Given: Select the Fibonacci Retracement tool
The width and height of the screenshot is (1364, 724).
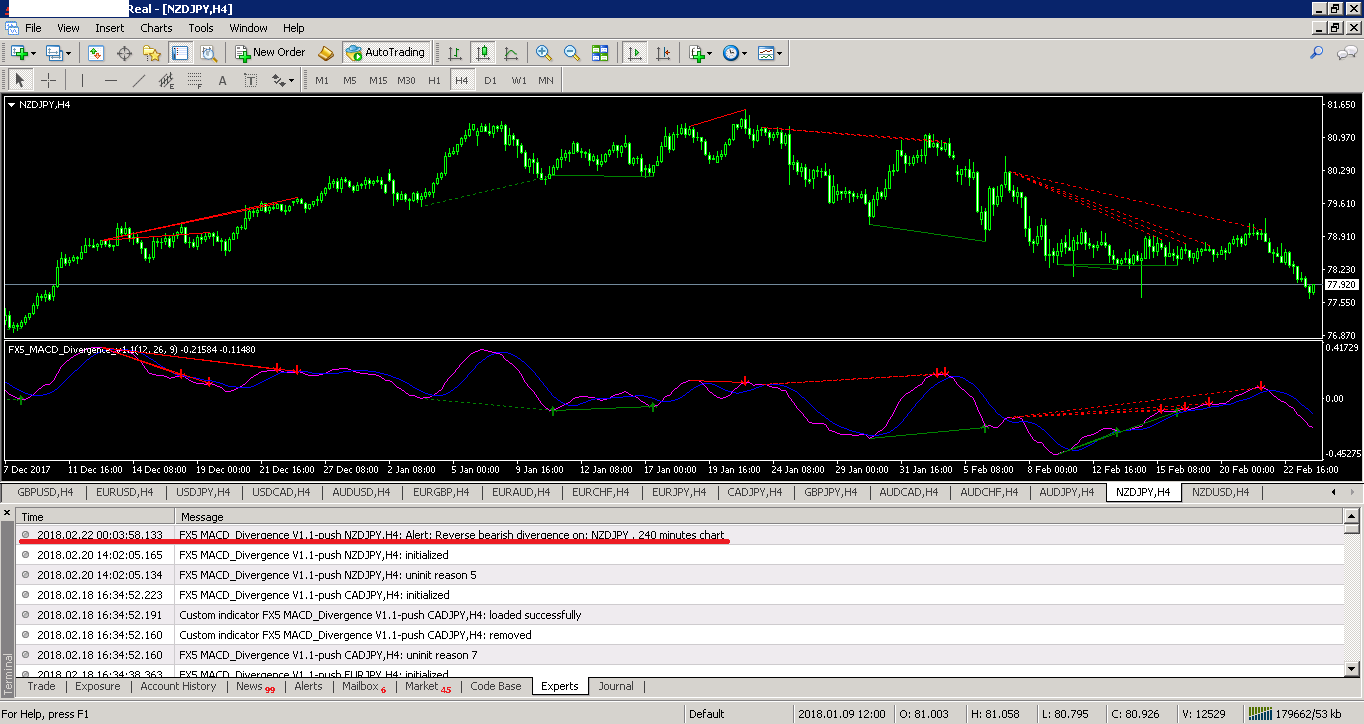Looking at the screenshot, I should pyautogui.click(x=196, y=80).
